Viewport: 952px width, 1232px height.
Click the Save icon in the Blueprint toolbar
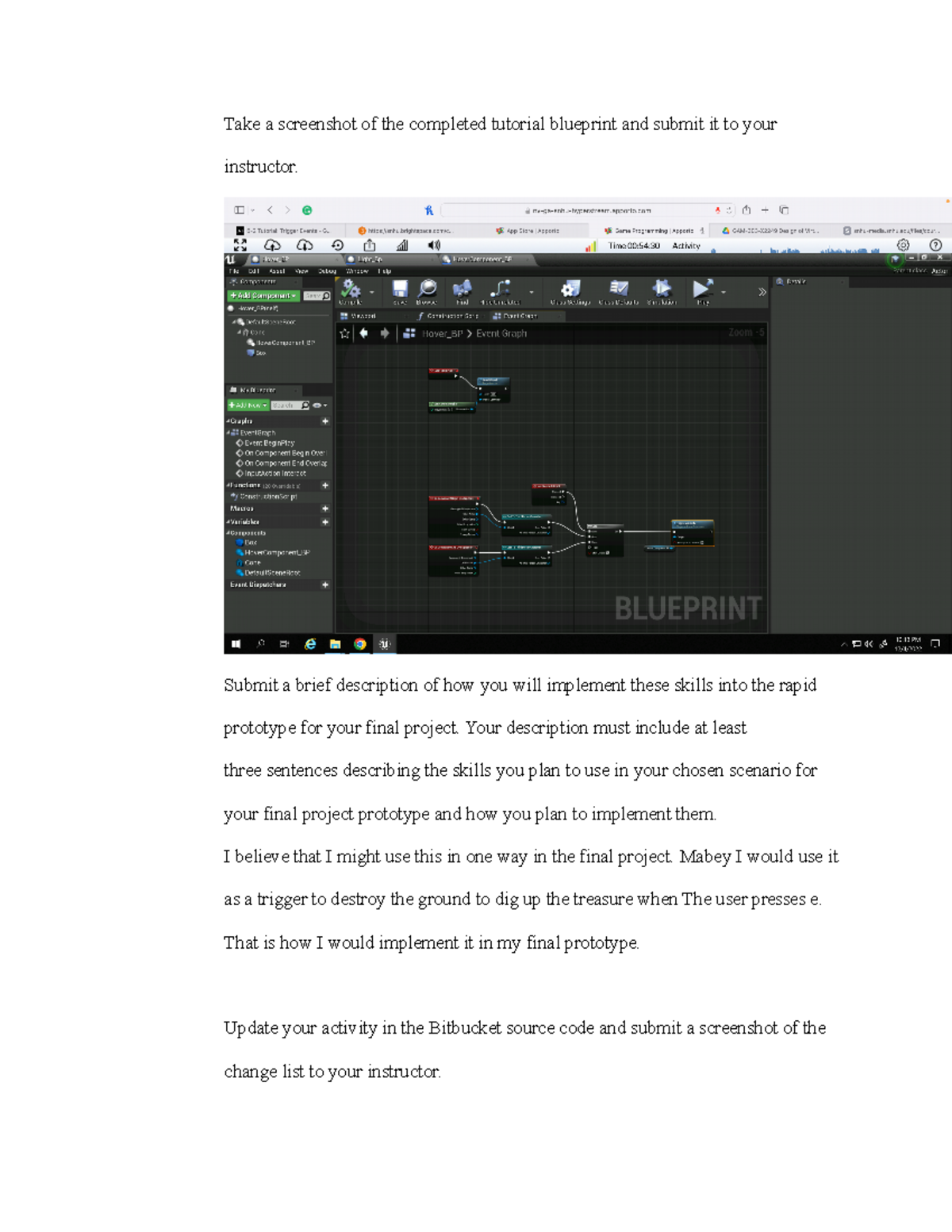coord(400,290)
